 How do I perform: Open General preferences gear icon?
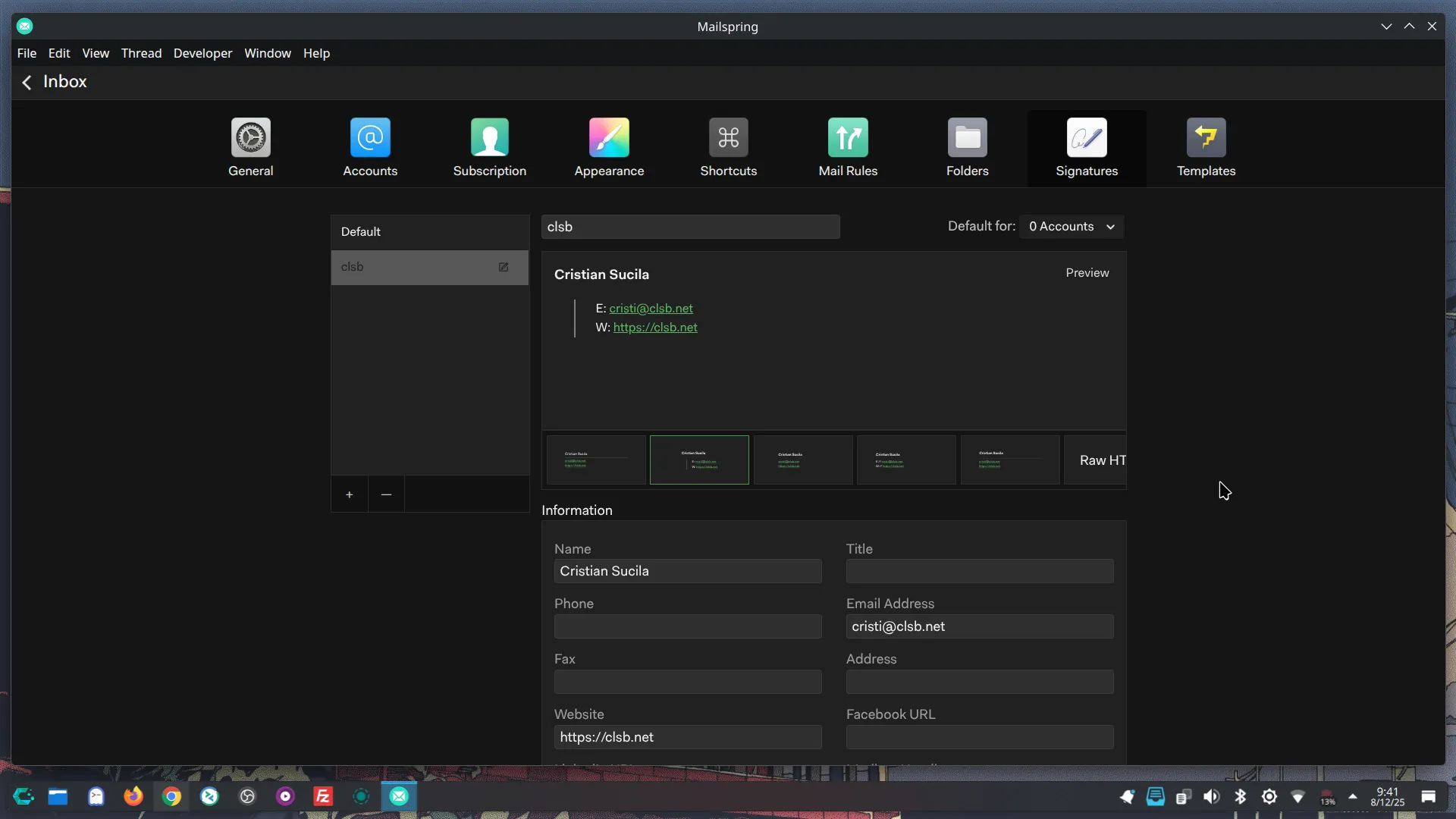click(x=250, y=138)
